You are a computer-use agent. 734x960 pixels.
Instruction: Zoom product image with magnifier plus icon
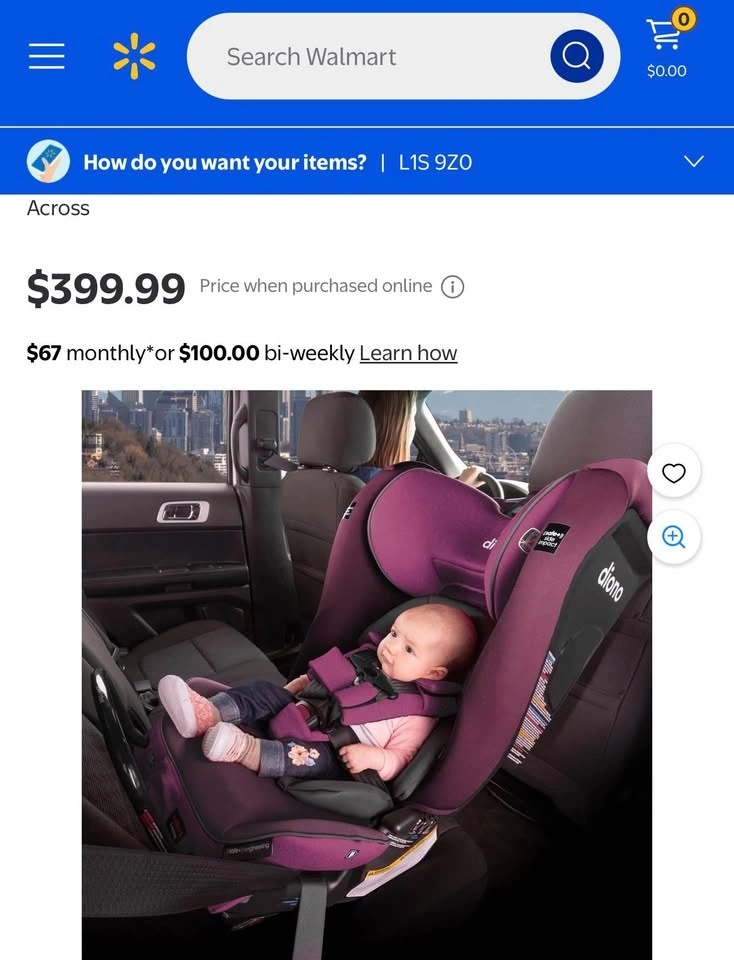coord(673,536)
